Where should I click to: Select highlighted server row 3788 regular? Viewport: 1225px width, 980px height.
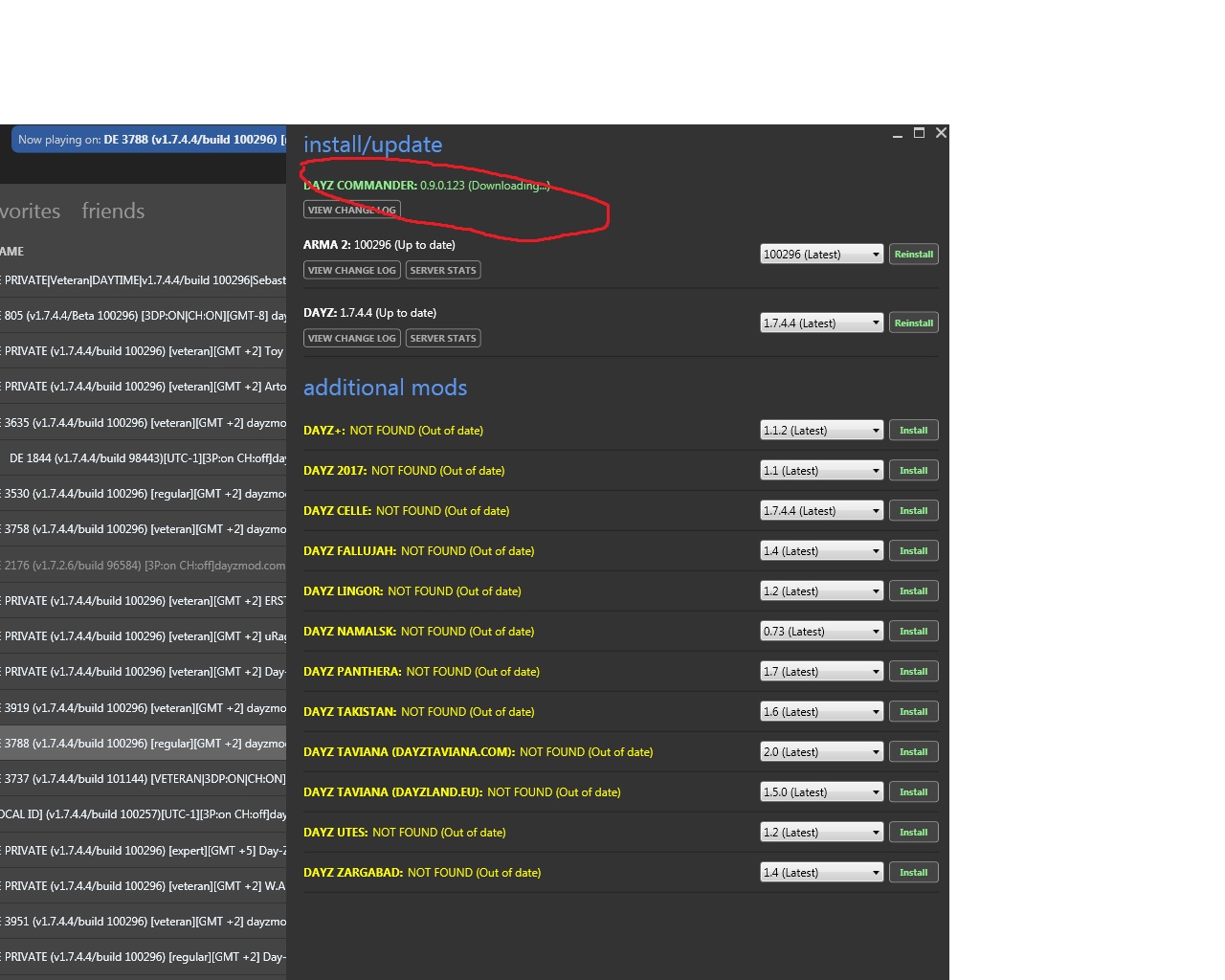click(143, 744)
